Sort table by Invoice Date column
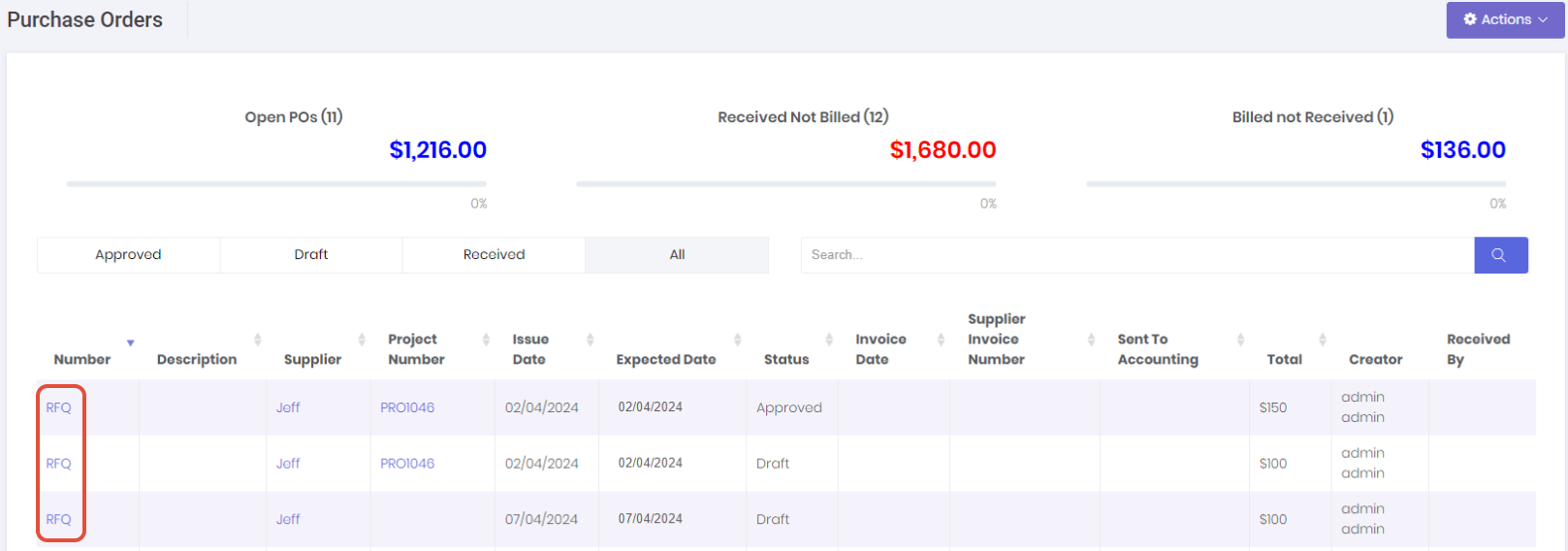Viewport: 1568px width, 551px height. pyautogui.click(x=880, y=349)
